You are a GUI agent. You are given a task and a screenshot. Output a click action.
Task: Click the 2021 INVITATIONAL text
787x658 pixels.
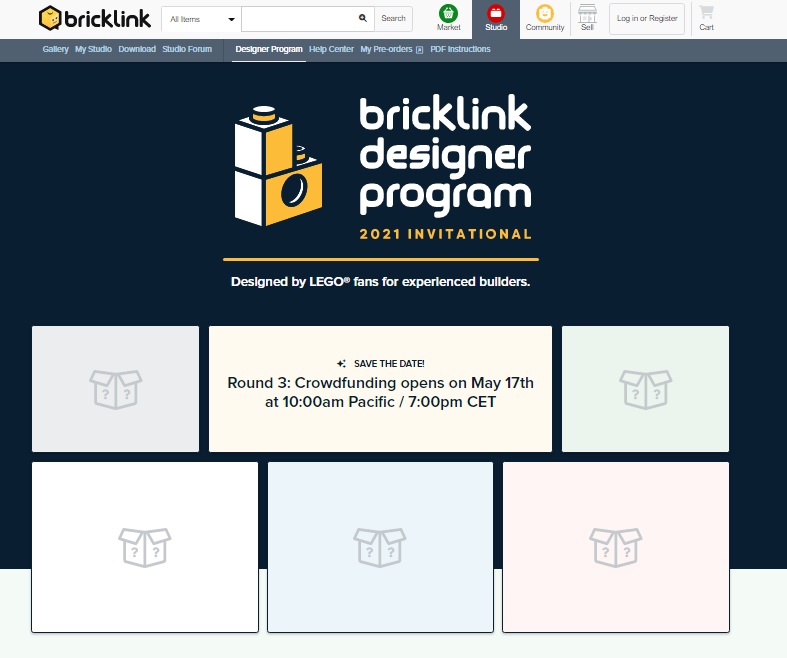(446, 234)
